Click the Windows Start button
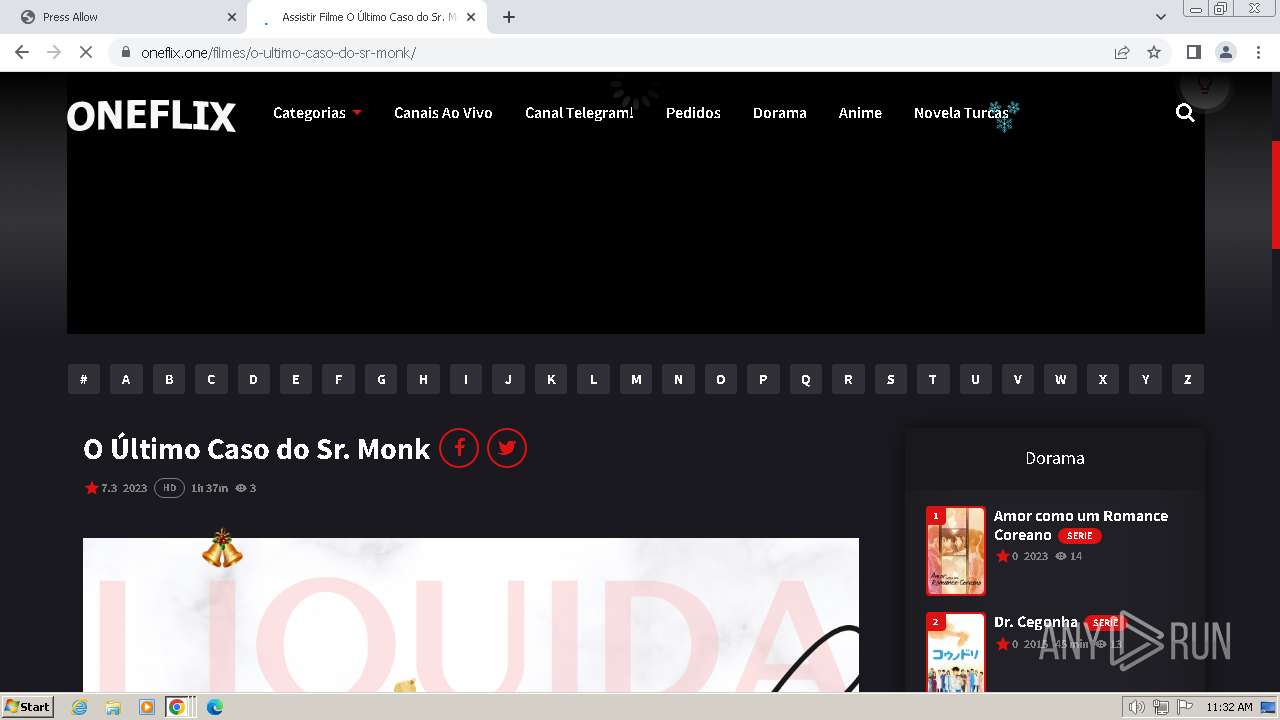This screenshot has height=720, width=1280. pos(28,707)
